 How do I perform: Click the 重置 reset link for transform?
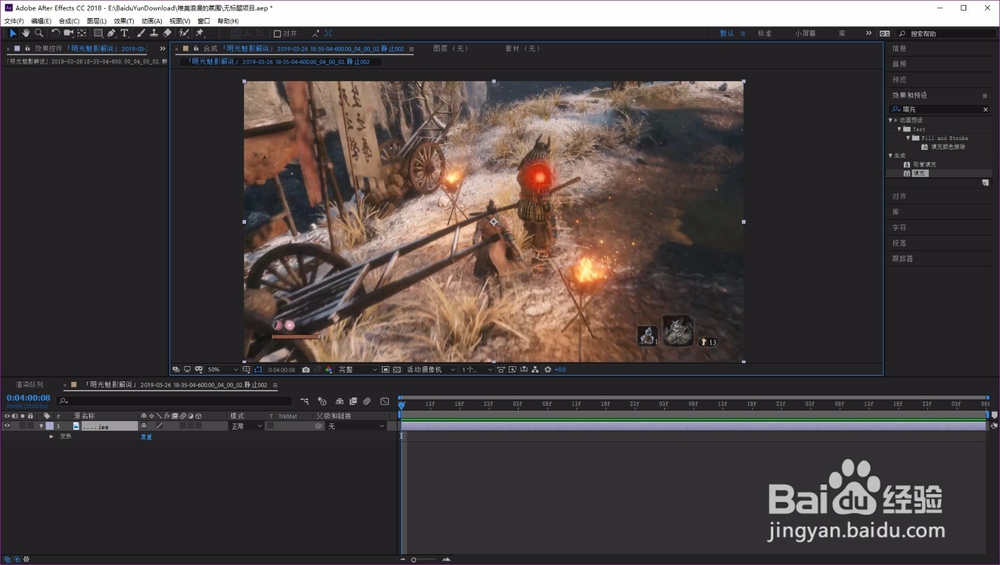click(146, 437)
